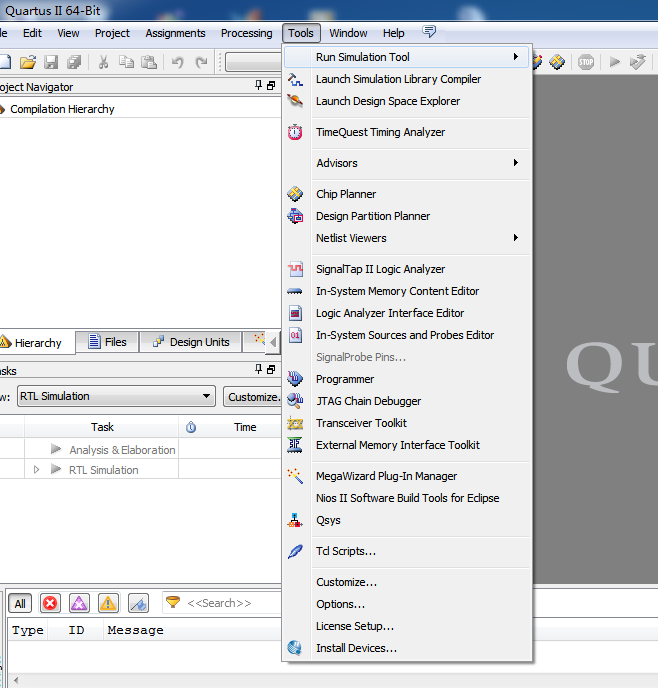Click the Save disk toolbar icon
The image size is (658, 688).
(x=51, y=62)
